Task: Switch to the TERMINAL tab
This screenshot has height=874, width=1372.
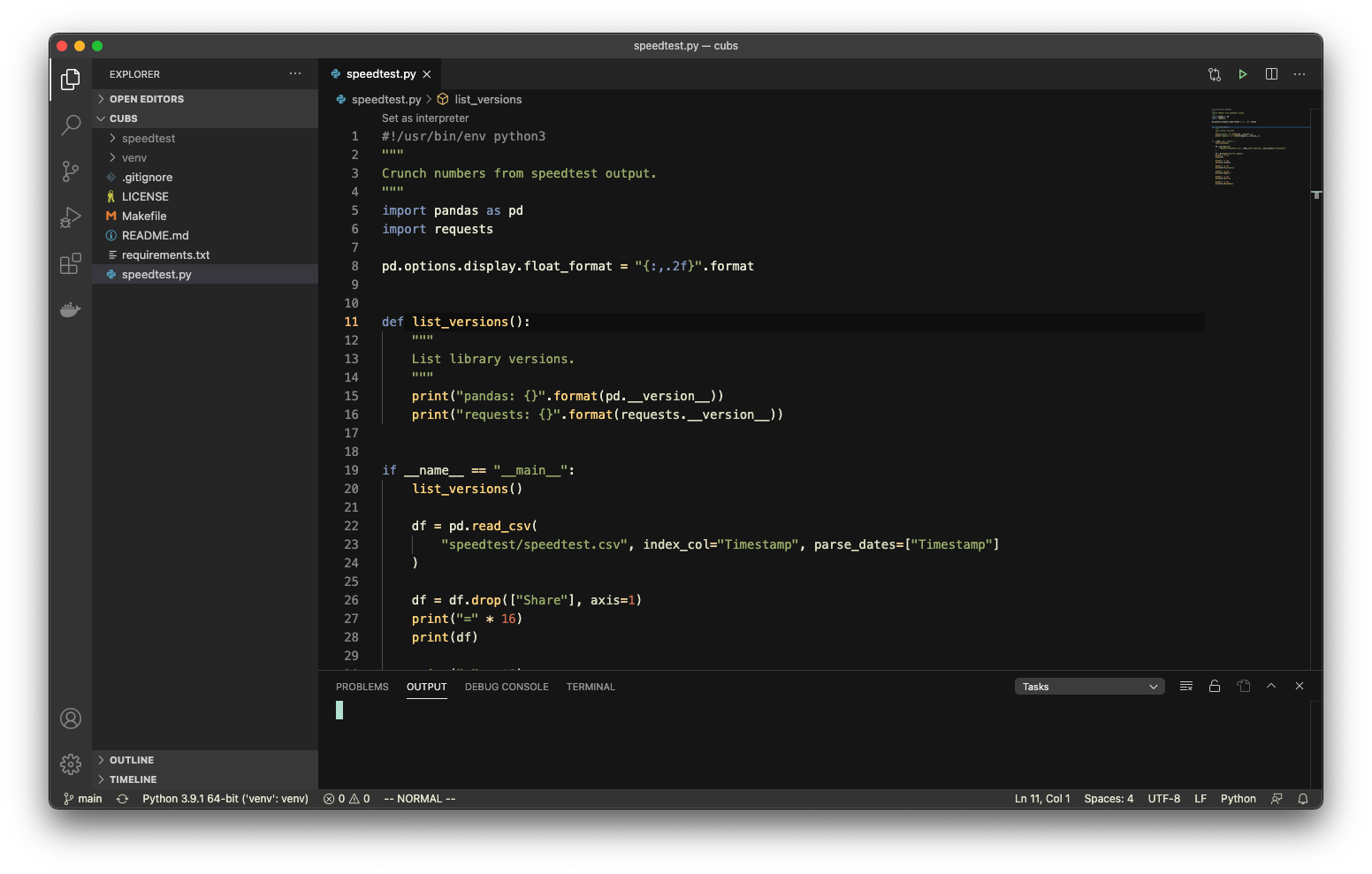Action: (x=591, y=687)
